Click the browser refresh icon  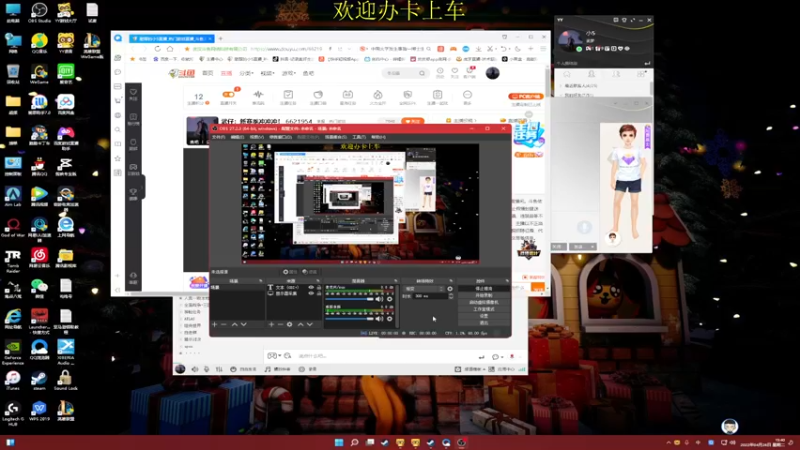[157, 49]
